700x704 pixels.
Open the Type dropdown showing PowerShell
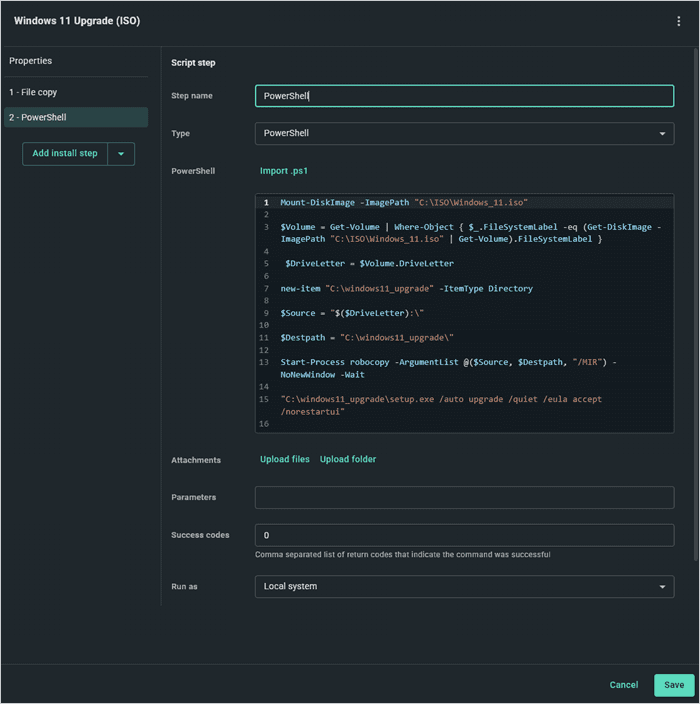[464, 133]
